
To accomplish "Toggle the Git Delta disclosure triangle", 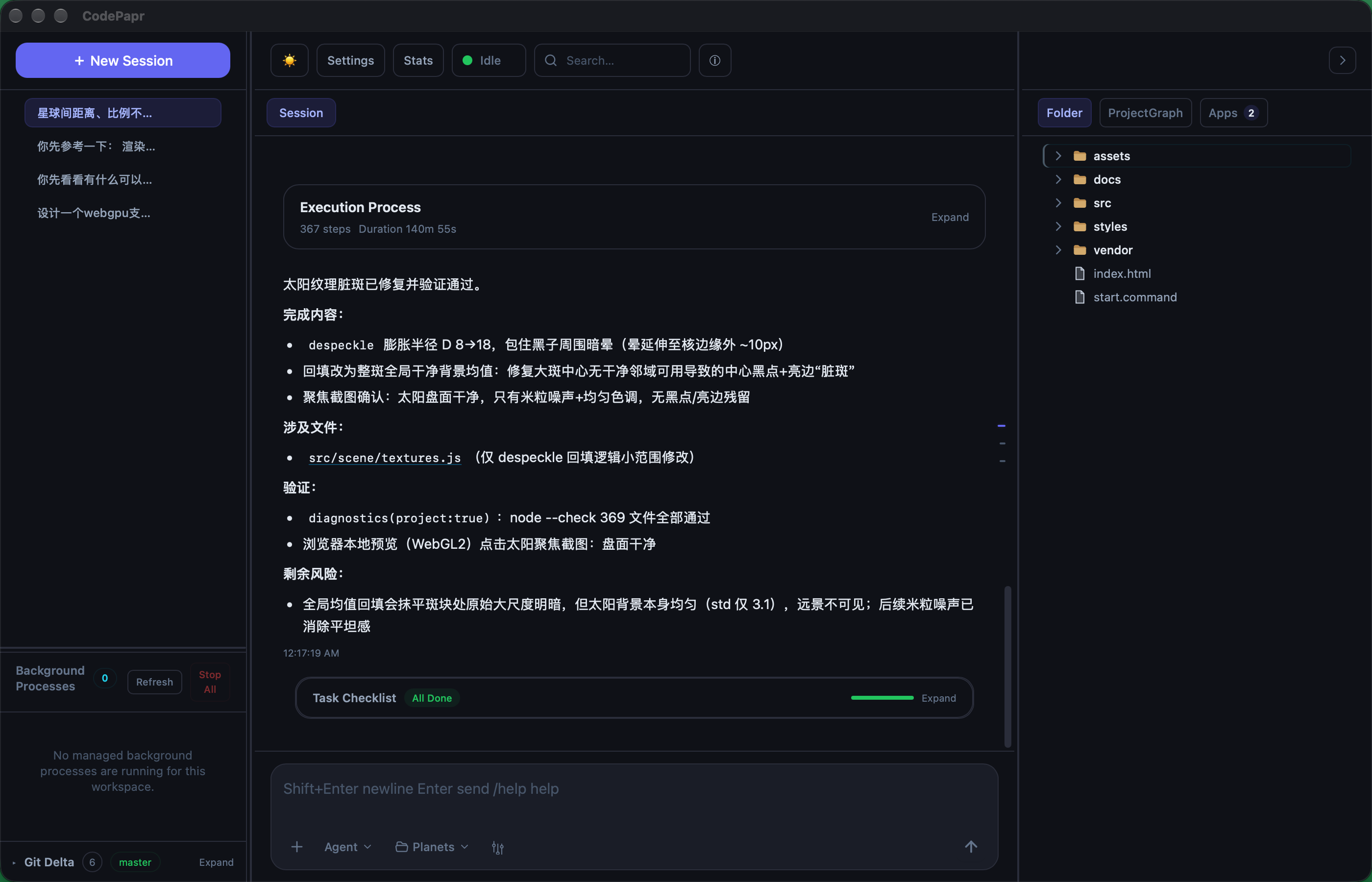I will tap(14, 862).
